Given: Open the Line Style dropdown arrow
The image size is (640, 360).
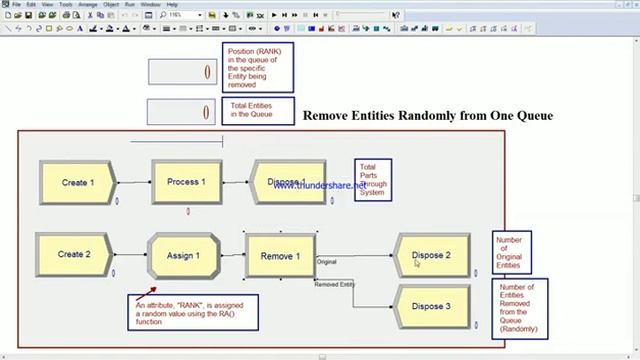Looking at the screenshot, I should point(191,29).
